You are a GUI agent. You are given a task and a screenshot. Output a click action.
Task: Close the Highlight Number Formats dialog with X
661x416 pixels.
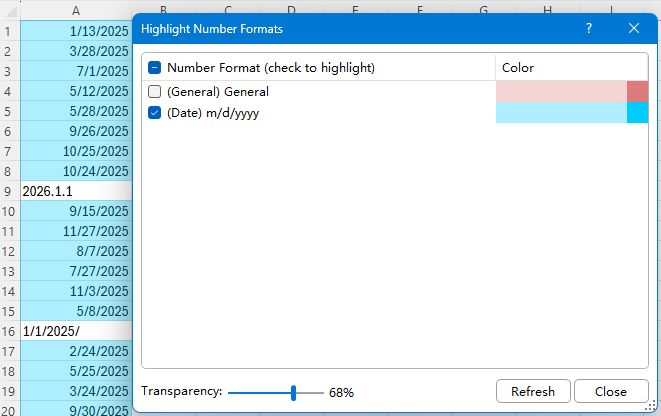pyautogui.click(x=633, y=29)
